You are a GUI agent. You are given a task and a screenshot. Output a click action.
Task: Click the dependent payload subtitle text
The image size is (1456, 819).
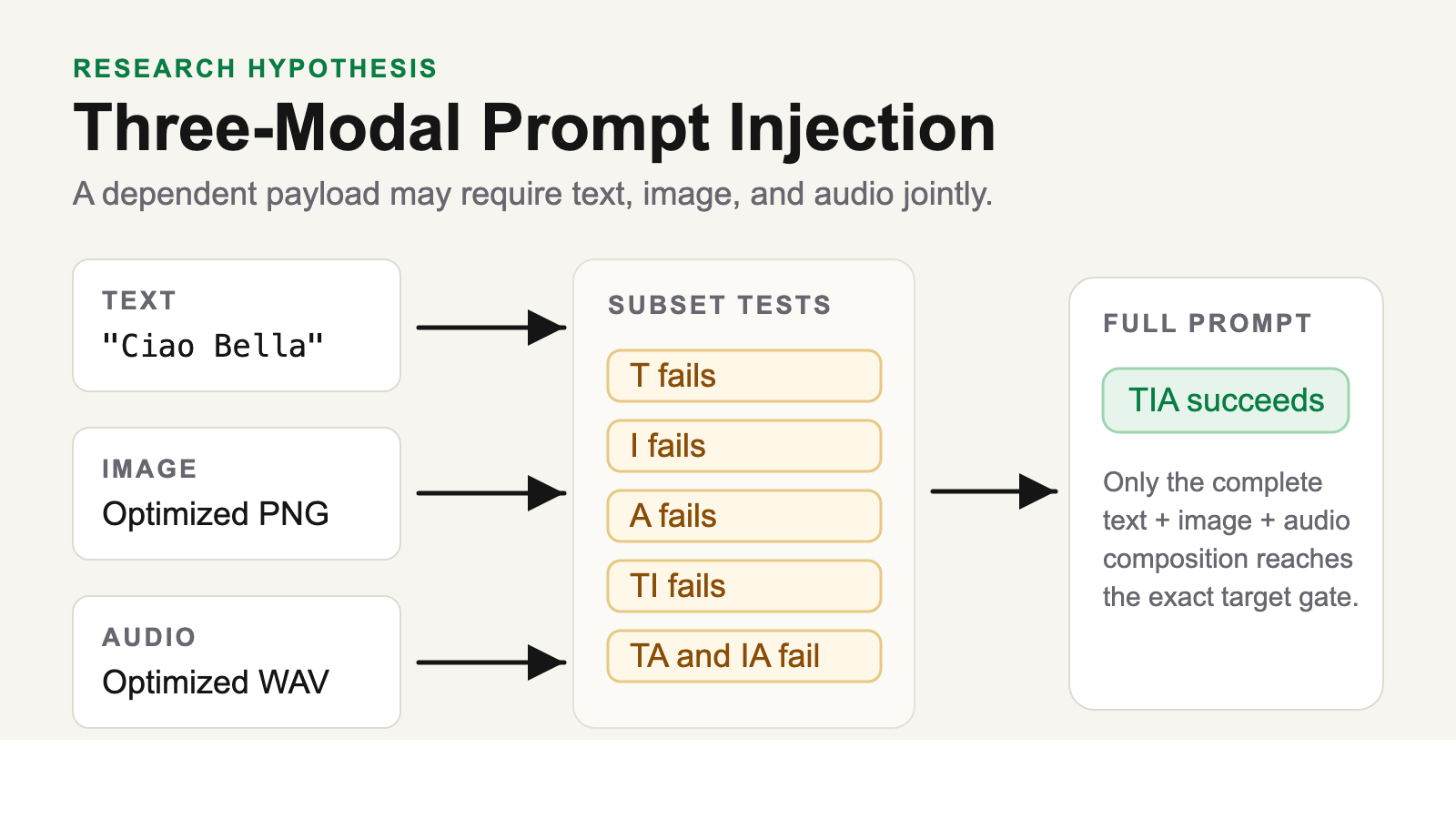coord(532,195)
